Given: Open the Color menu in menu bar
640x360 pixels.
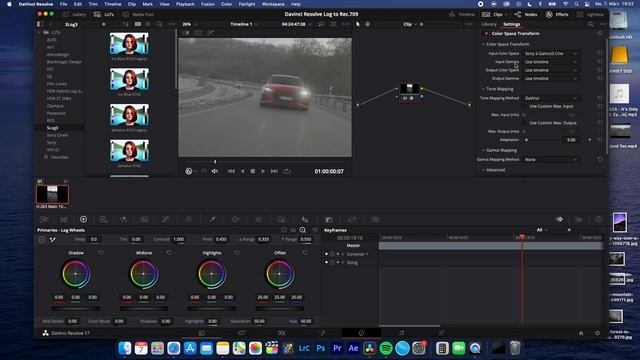Looking at the screenshot, I should pos(227,4).
